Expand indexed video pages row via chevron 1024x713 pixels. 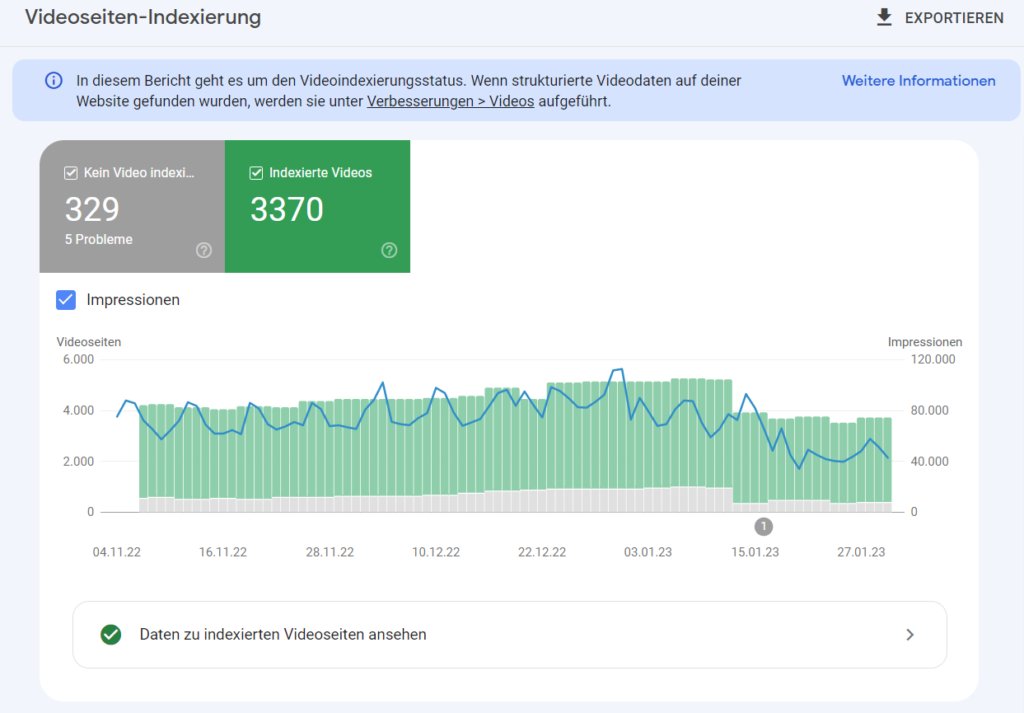tap(909, 634)
